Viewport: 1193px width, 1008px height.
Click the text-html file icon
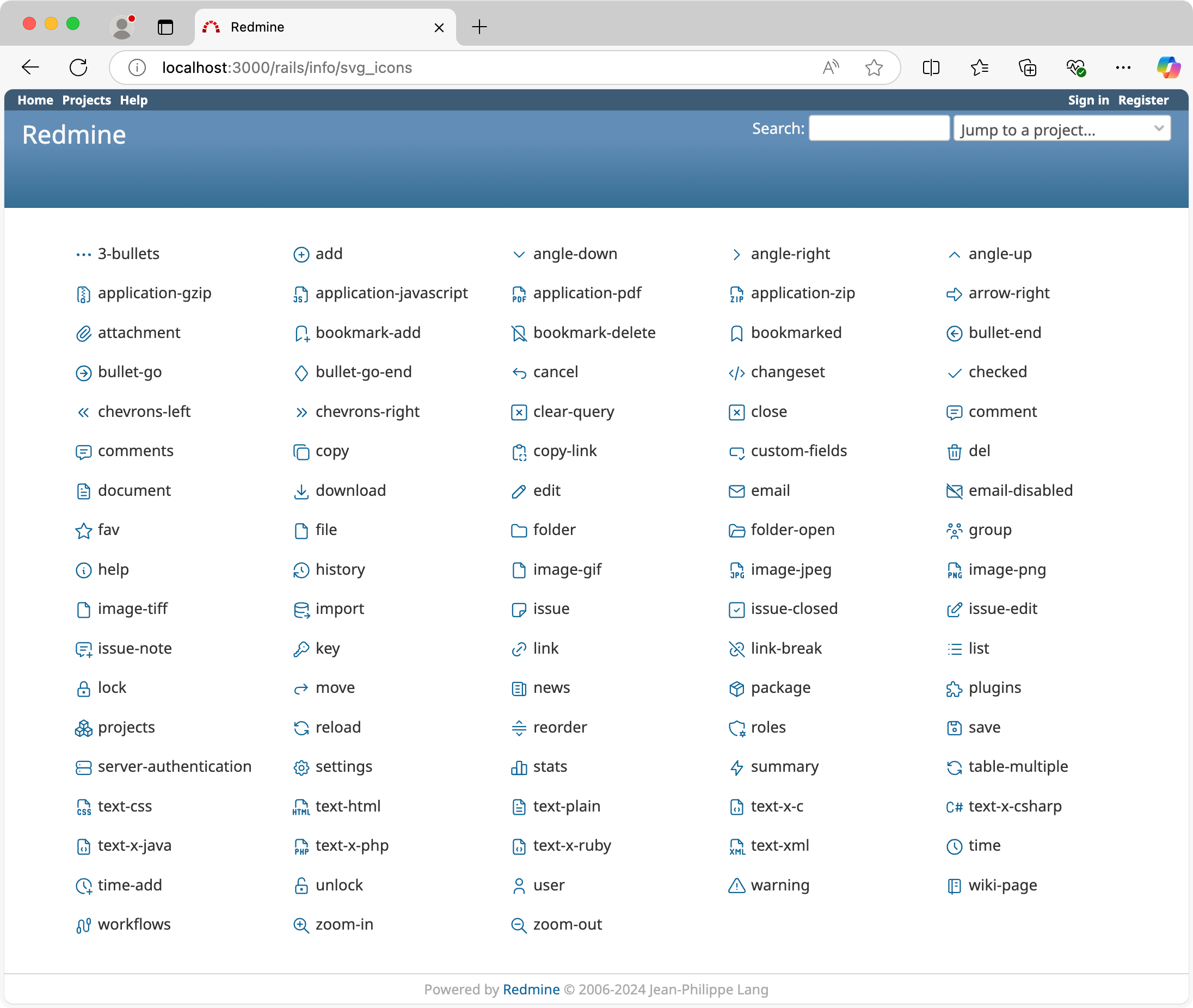301,807
